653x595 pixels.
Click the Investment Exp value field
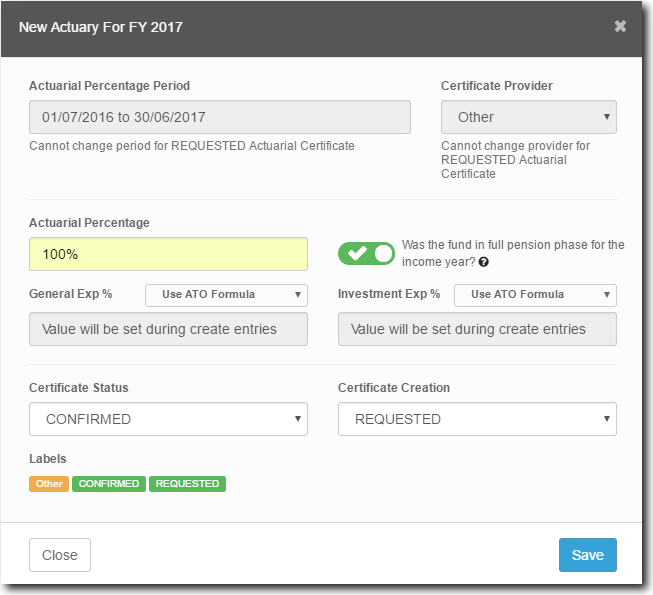(477, 329)
